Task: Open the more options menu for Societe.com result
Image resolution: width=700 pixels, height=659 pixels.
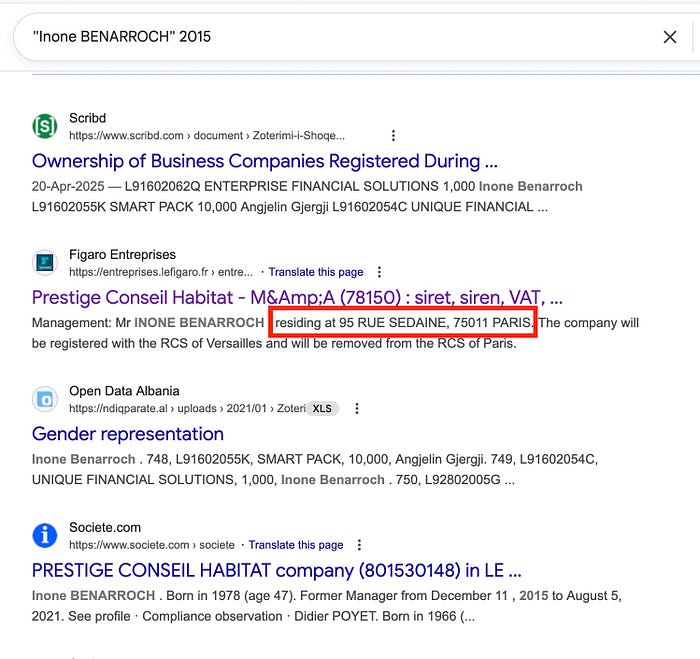Action: pyautogui.click(x=359, y=545)
